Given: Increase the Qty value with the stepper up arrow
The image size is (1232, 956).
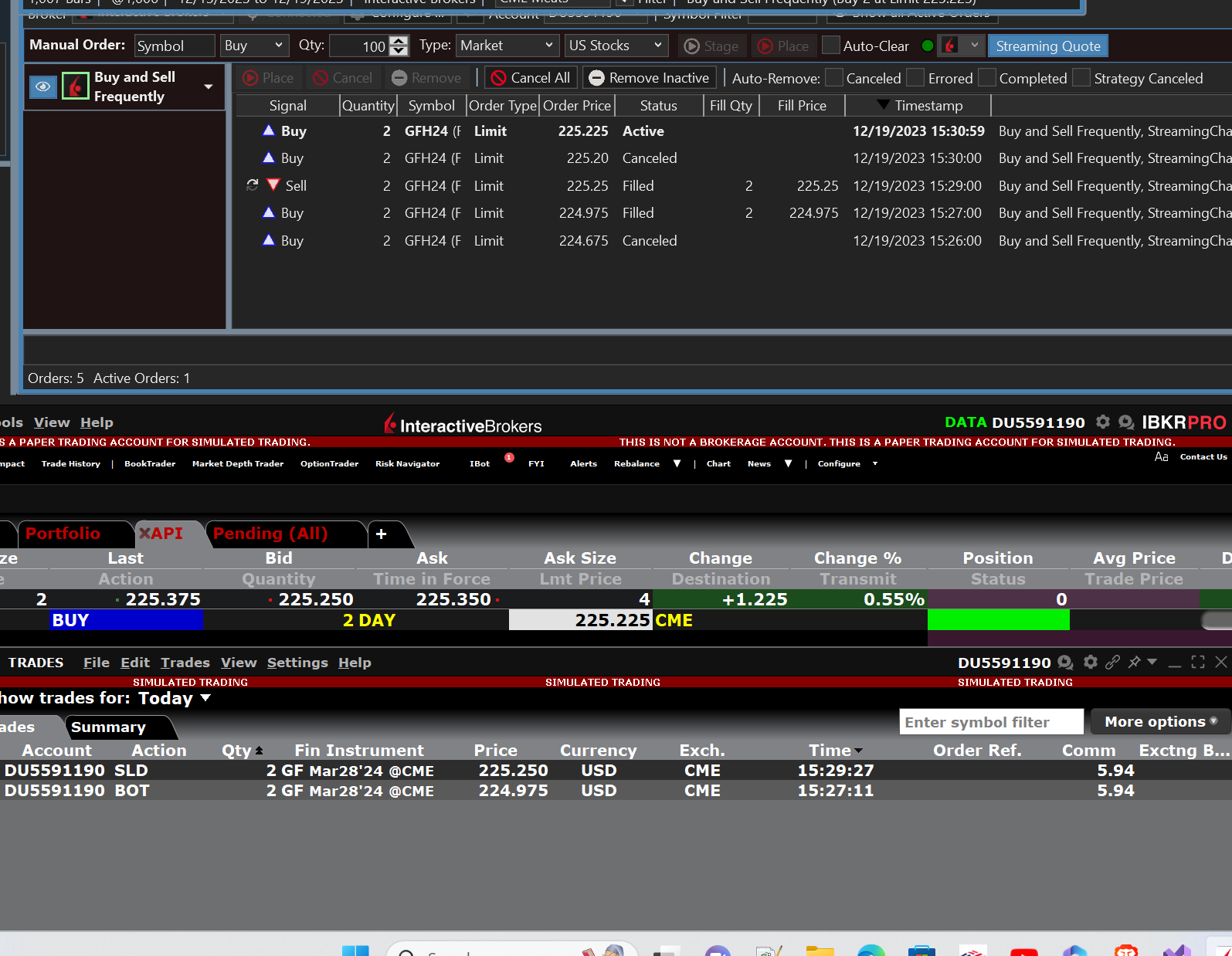Looking at the screenshot, I should 399,40.
